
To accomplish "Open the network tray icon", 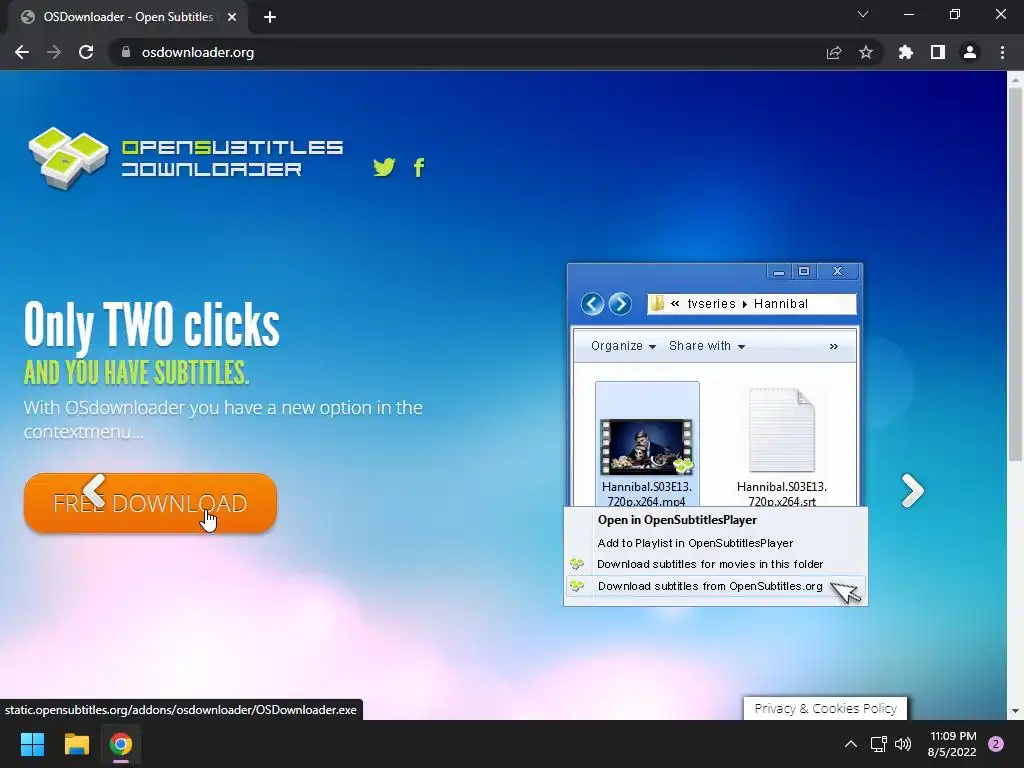I will click(x=879, y=744).
